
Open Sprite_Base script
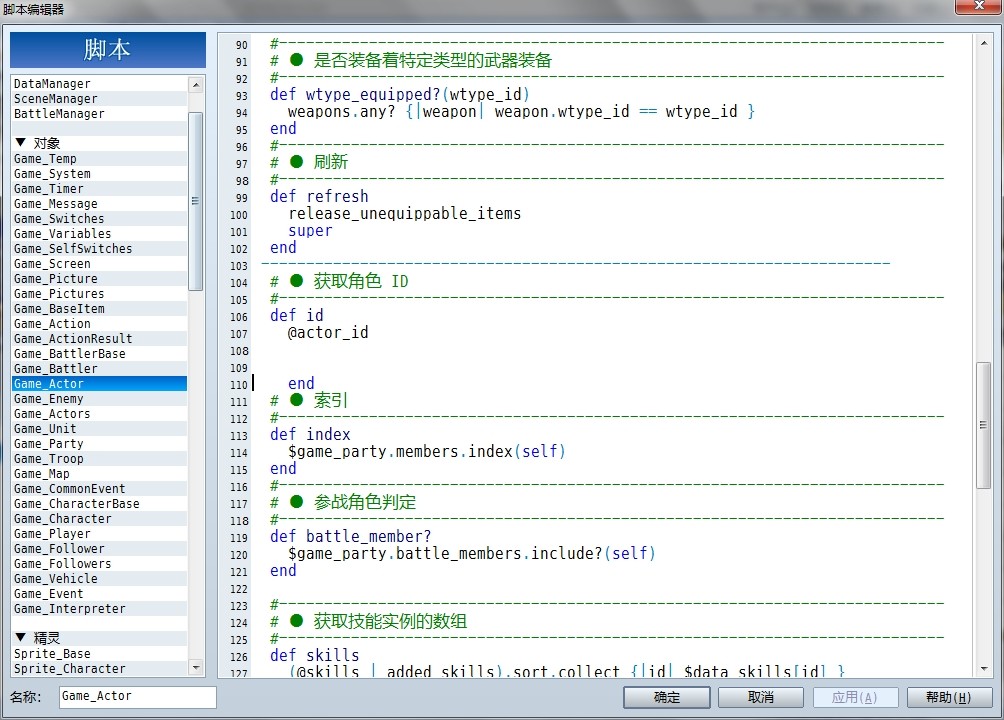[99, 654]
